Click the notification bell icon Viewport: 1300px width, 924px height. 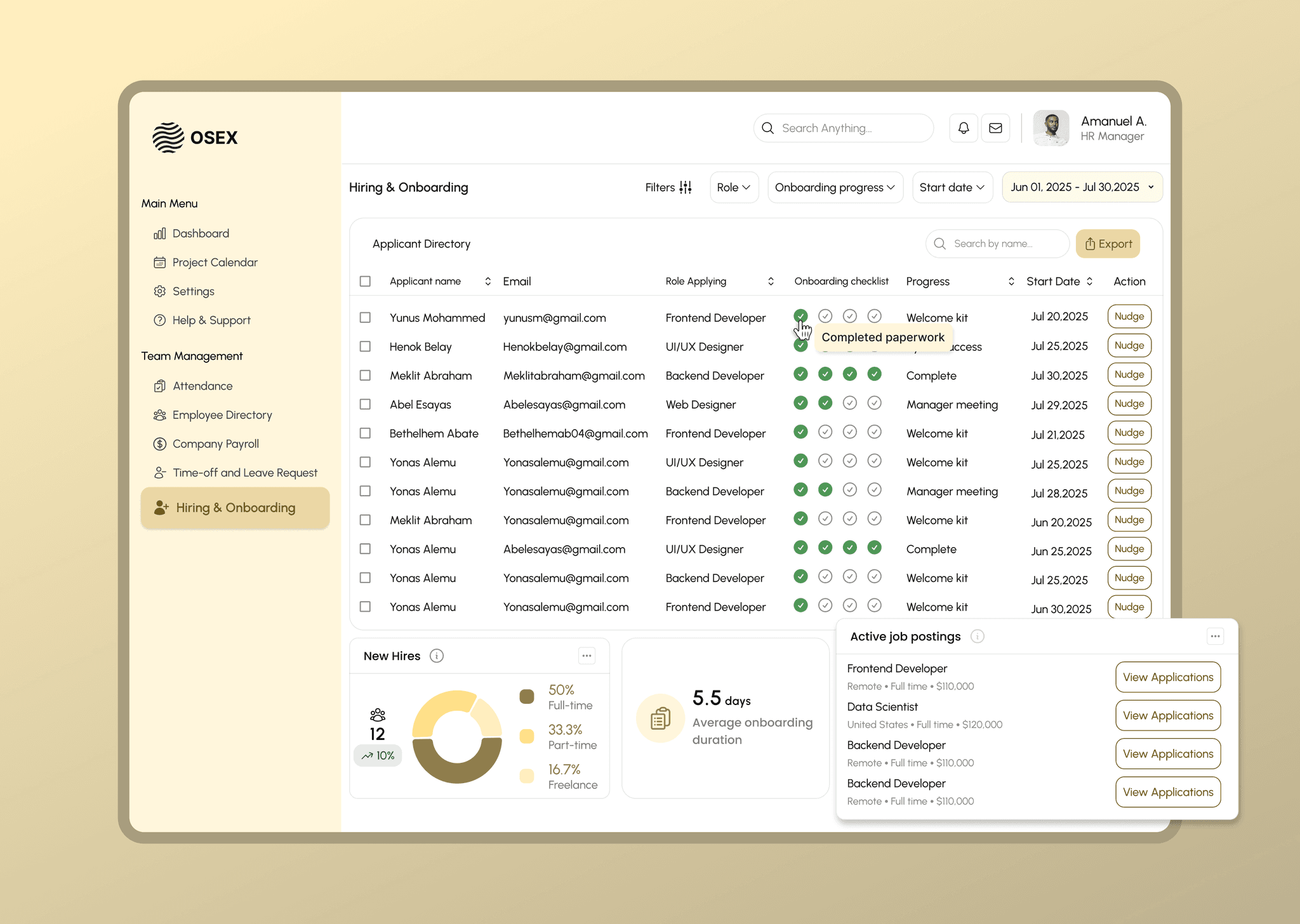pyautogui.click(x=963, y=128)
